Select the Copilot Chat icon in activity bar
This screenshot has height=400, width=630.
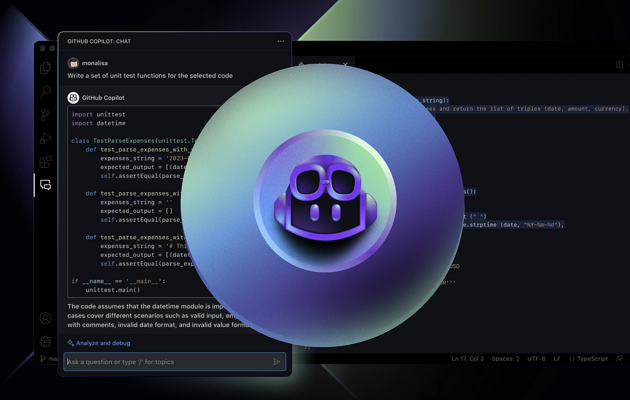[45, 185]
